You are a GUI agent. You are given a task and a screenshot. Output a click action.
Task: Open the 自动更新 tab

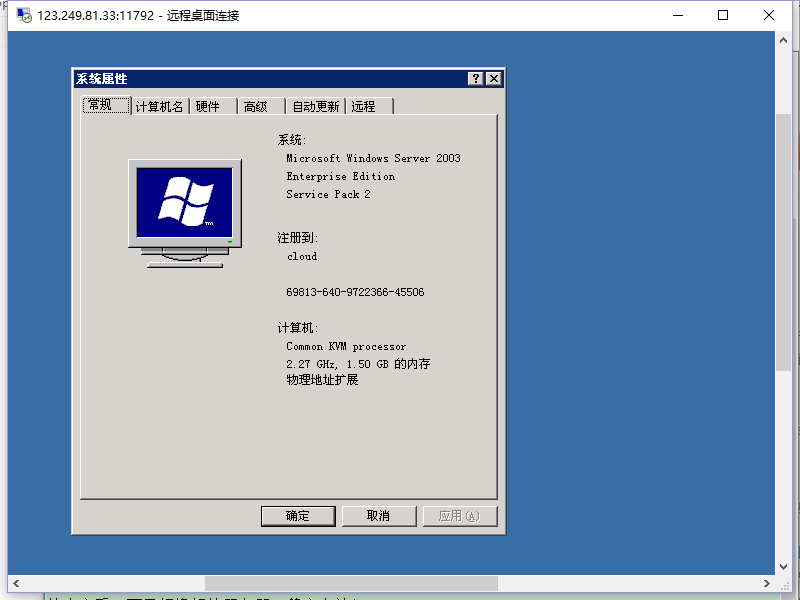click(x=316, y=107)
